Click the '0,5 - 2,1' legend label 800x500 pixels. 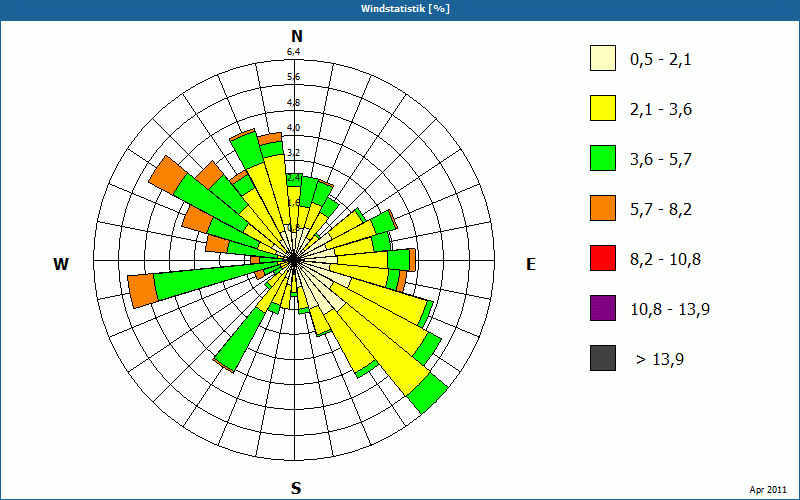(x=661, y=60)
